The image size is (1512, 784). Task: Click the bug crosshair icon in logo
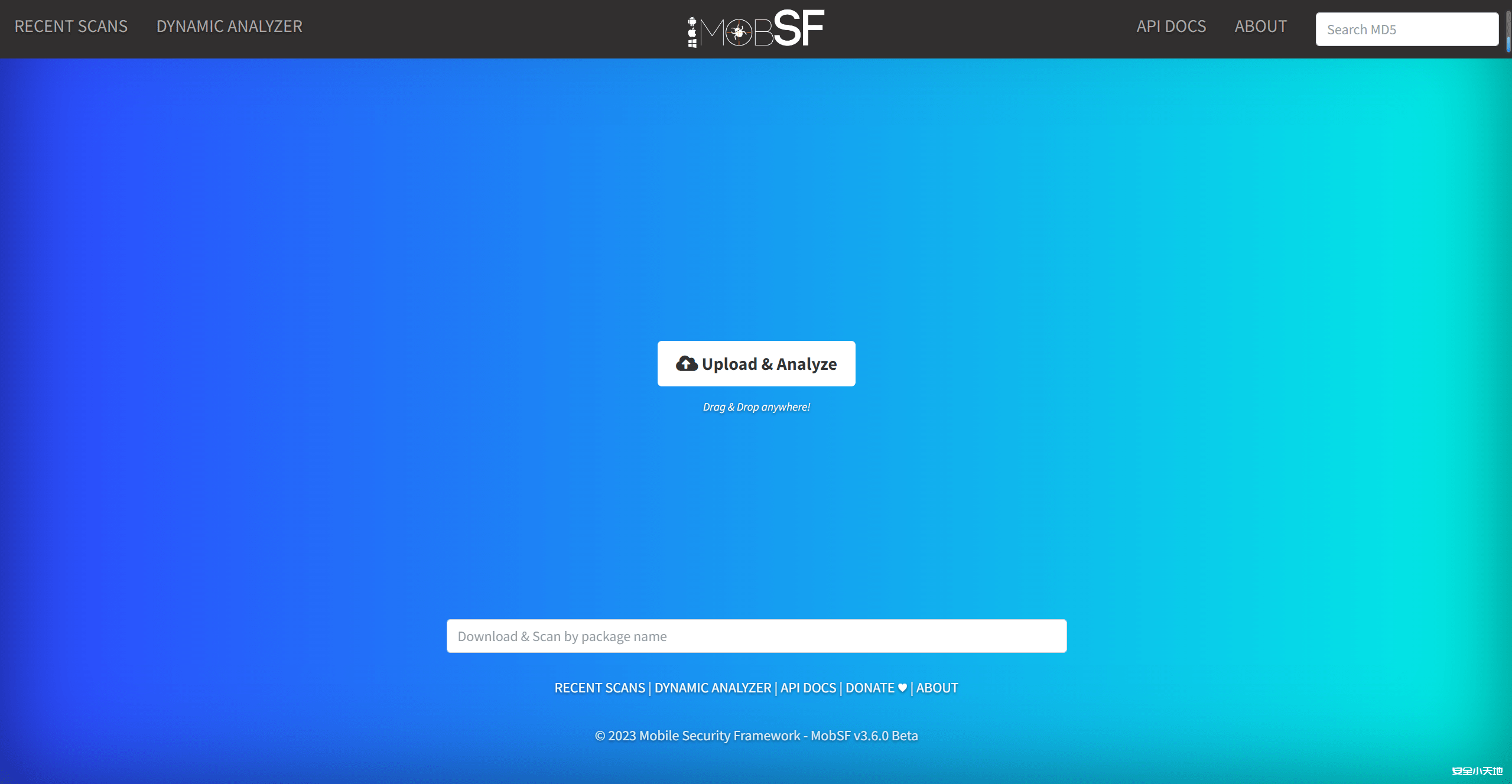(x=738, y=33)
